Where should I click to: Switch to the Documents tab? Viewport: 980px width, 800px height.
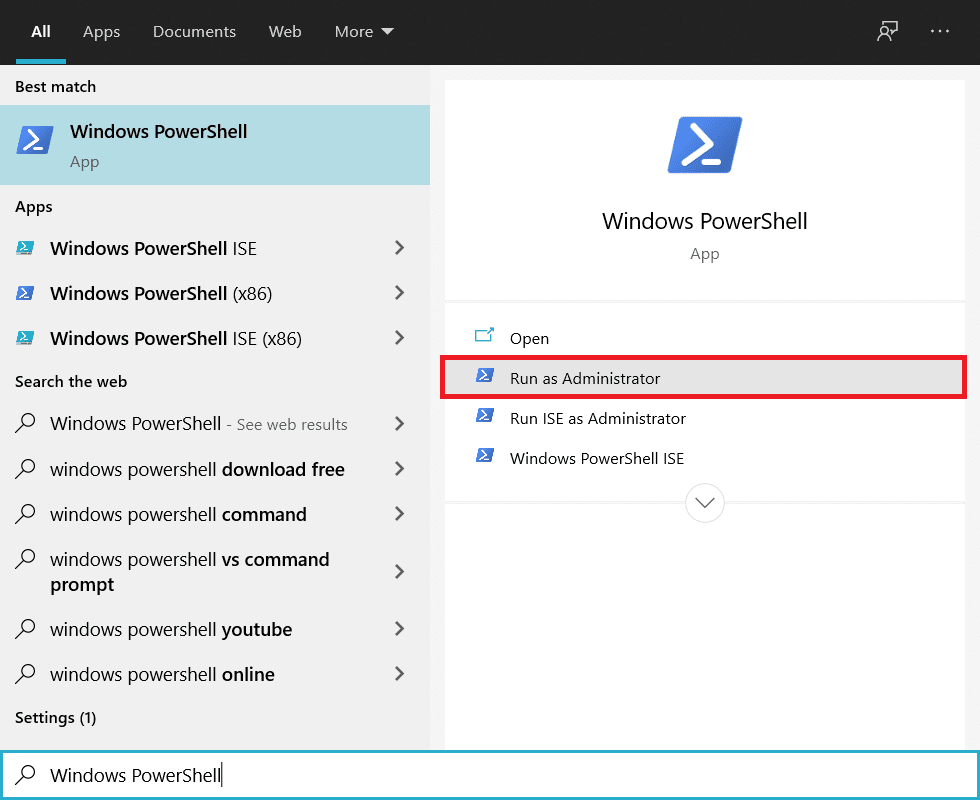tap(194, 31)
